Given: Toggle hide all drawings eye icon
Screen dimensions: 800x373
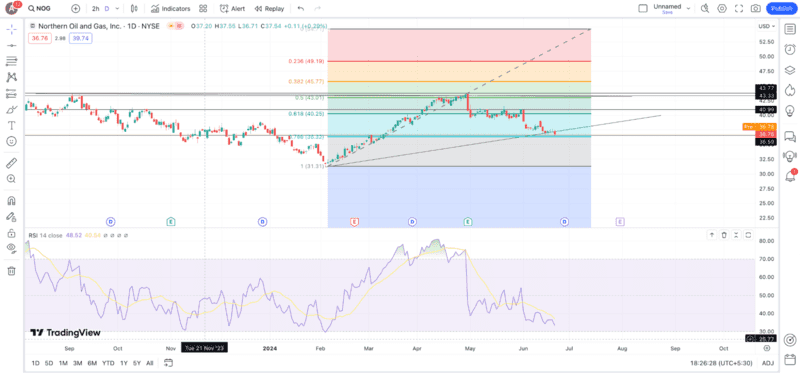Looking at the screenshot, I should 11,248.
